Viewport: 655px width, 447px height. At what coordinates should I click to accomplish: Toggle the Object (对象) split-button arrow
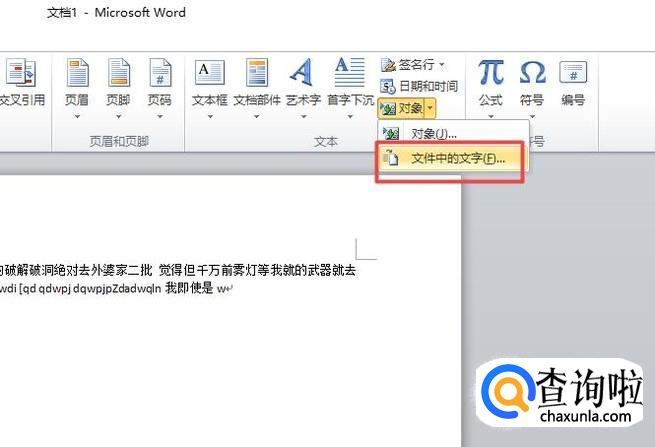click(431, 109)
